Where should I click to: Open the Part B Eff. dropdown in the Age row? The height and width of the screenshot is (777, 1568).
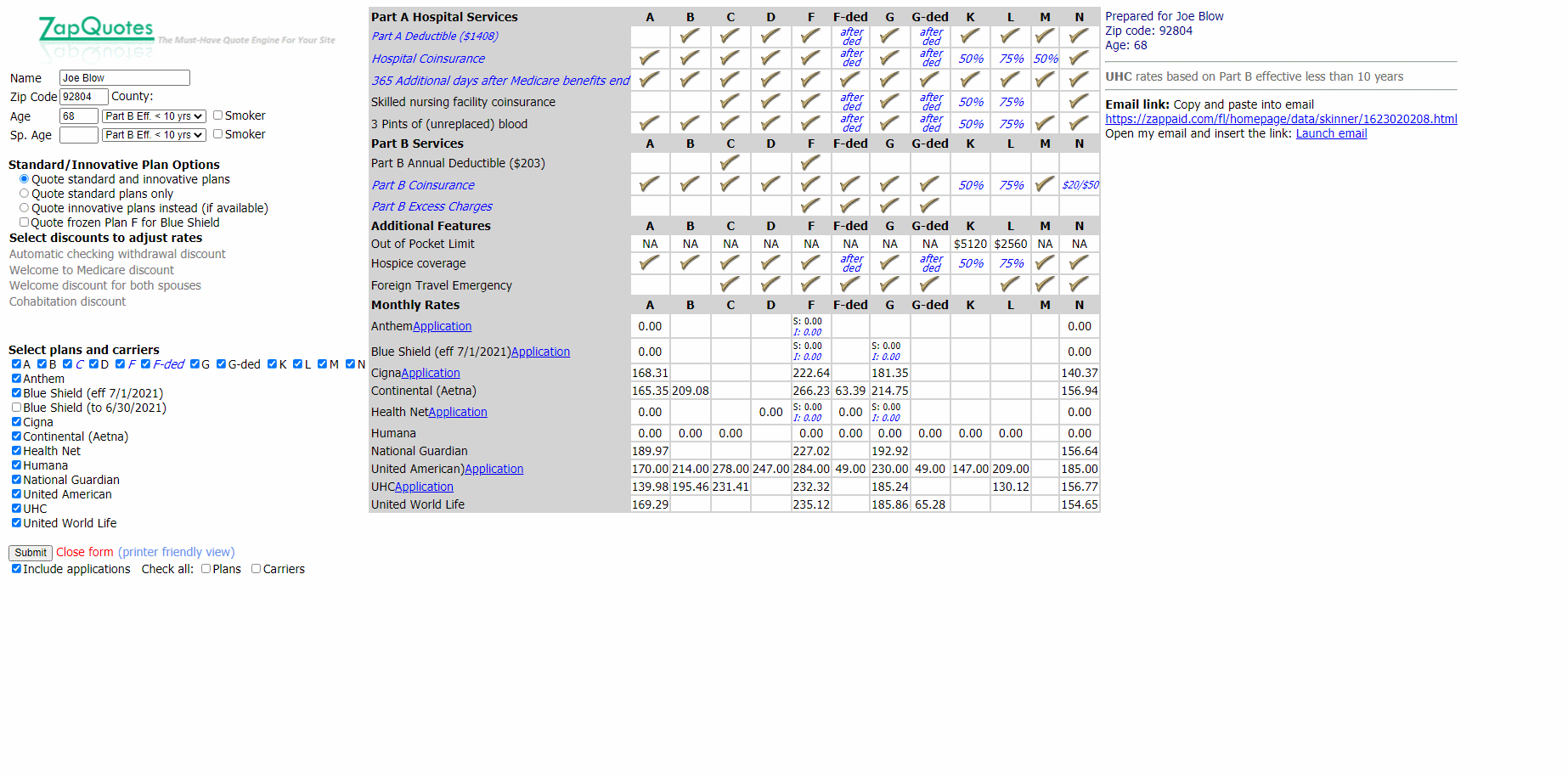[154, 116]
